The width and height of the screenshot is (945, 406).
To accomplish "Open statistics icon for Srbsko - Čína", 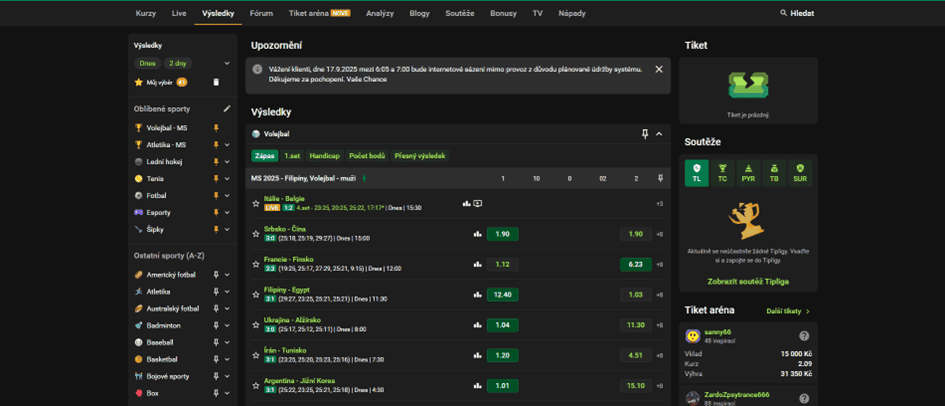I will [x=477, y=234].
